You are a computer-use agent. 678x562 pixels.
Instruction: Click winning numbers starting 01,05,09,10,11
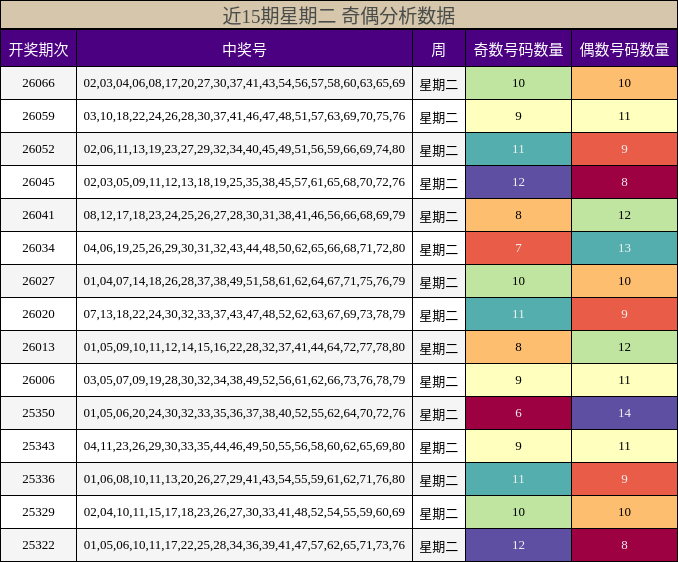coord(244,347)
